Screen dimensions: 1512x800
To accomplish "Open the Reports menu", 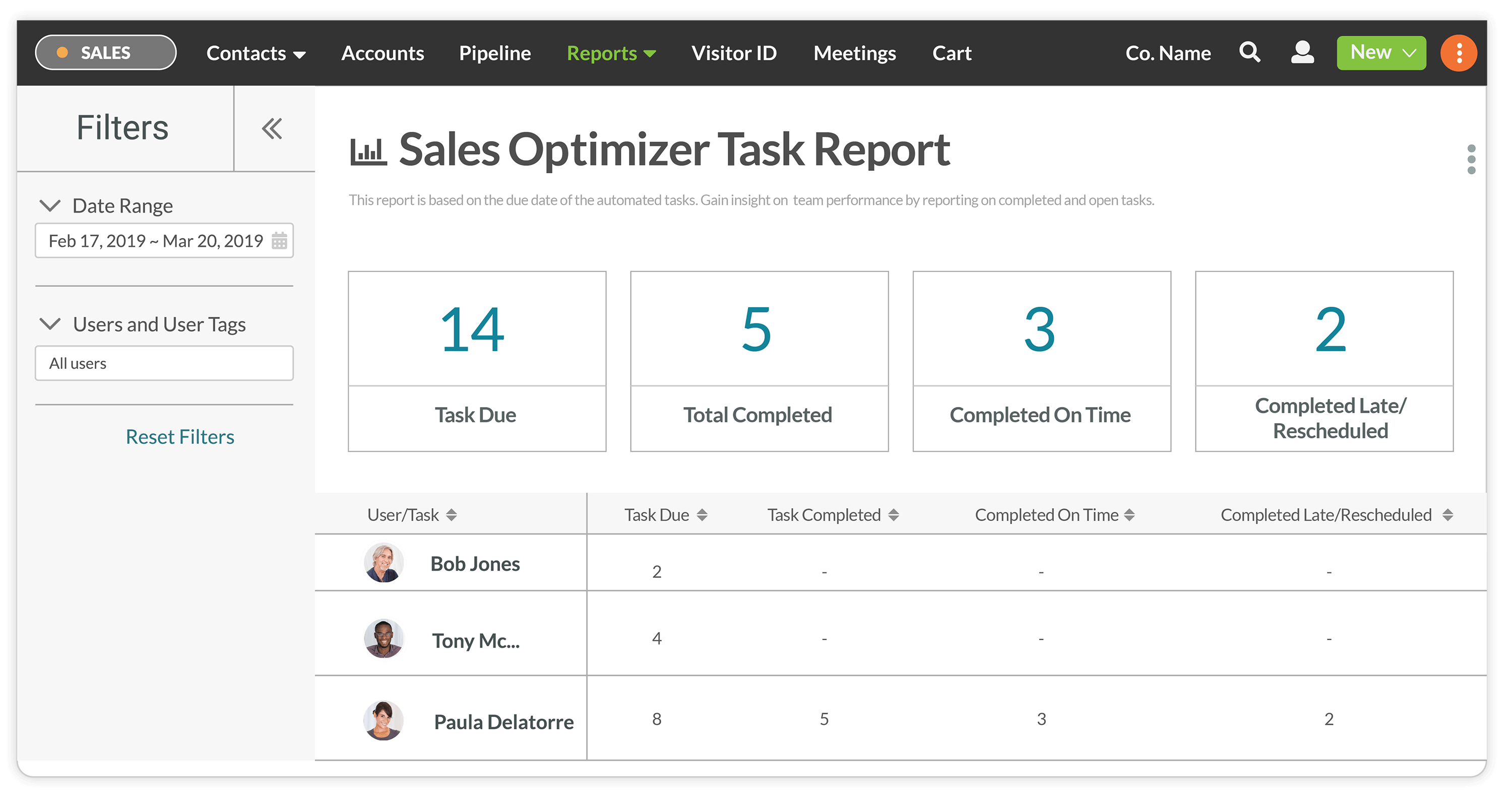I will click(x=610, y=53).
